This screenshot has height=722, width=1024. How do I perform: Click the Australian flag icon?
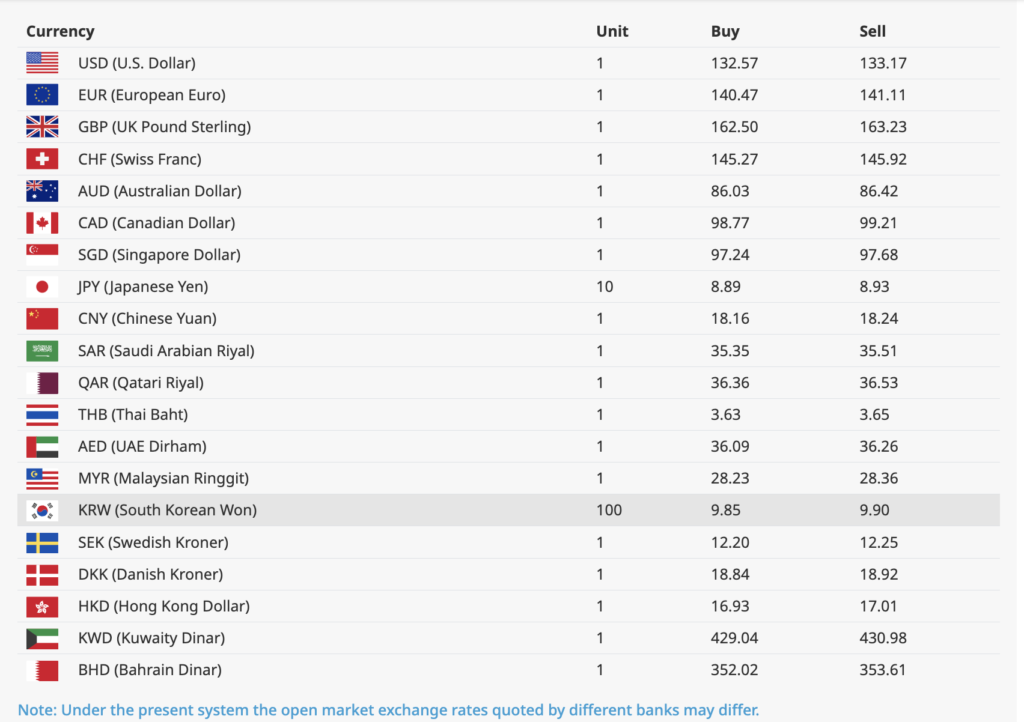click(x=42, y=191)
